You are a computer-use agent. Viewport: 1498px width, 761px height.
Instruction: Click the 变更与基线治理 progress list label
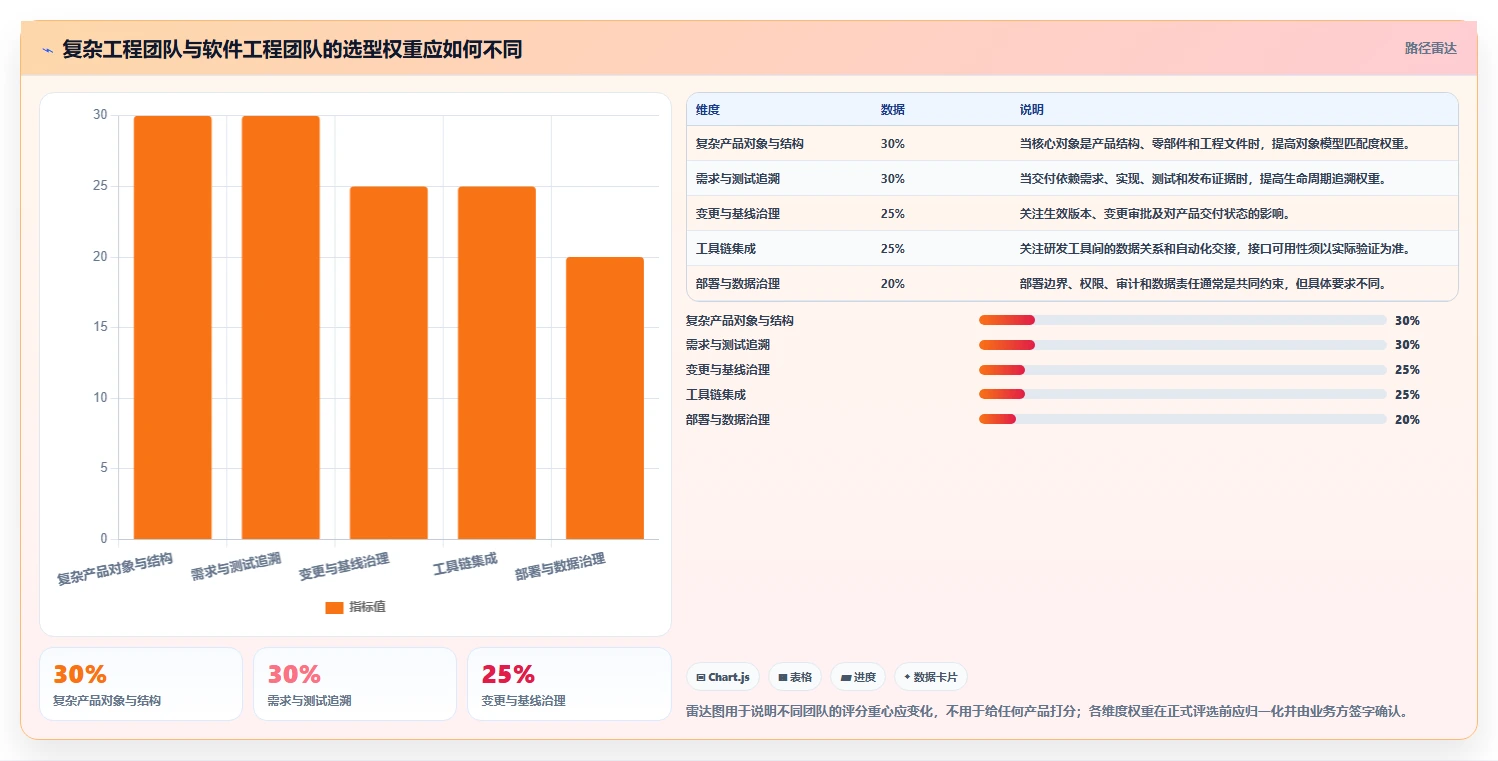coord(728,370)
